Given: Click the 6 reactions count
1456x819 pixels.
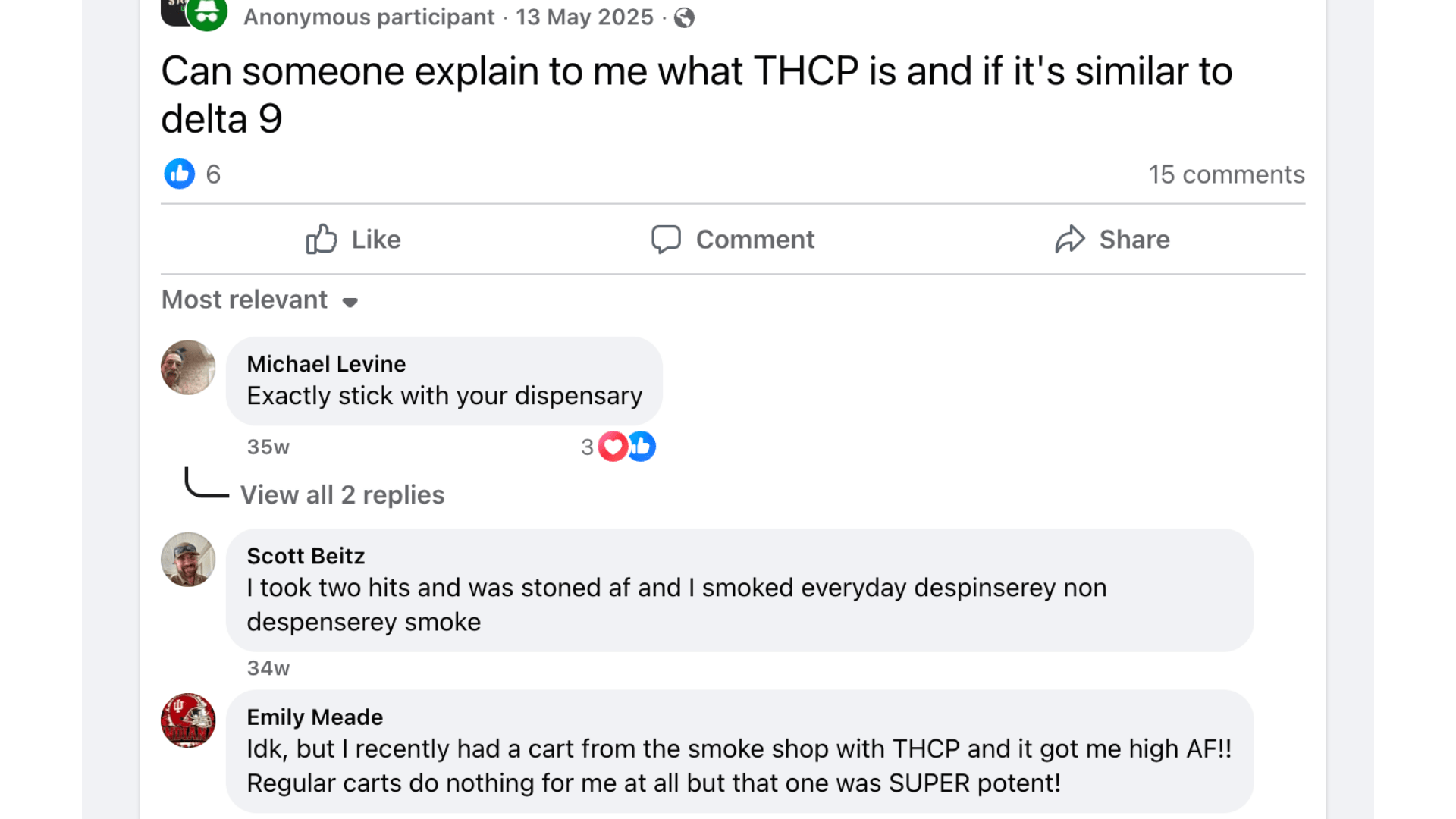Looking at the screenshot, I should click(213, 174).
